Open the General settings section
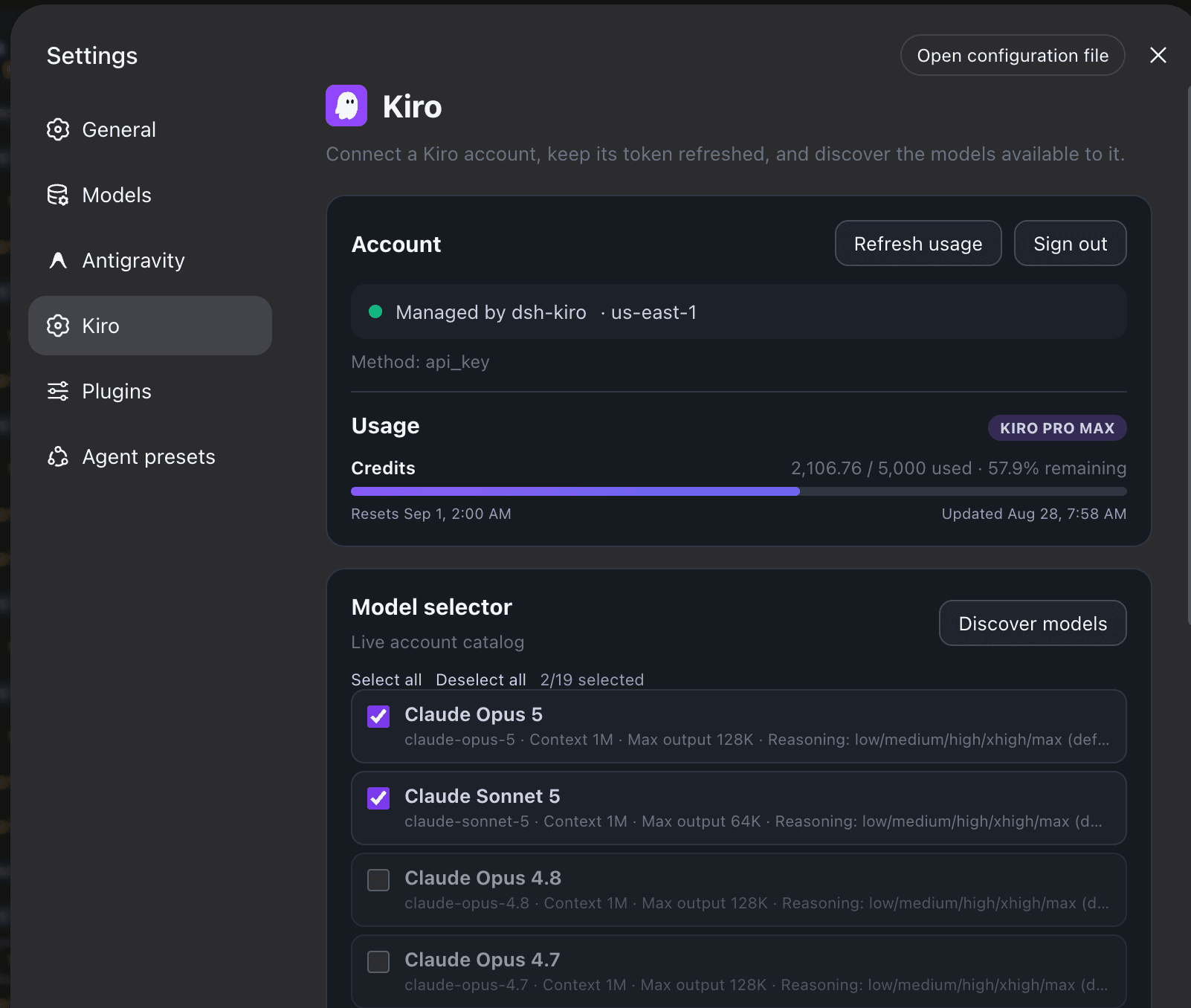This screenshot has width=1191, height=1008. [150, 129]
